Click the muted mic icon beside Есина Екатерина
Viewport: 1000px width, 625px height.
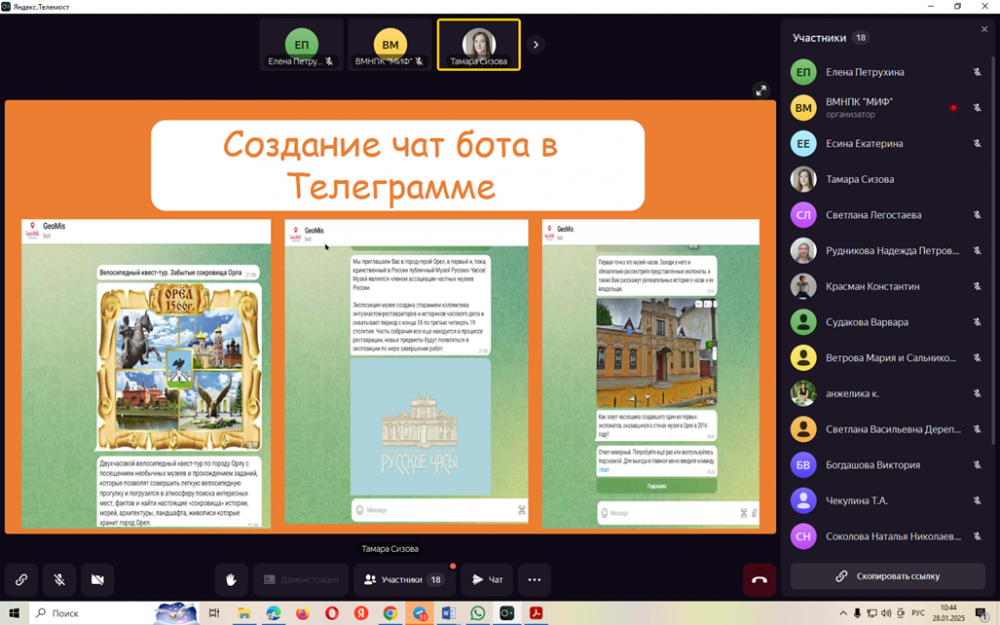tap(977, 144)
